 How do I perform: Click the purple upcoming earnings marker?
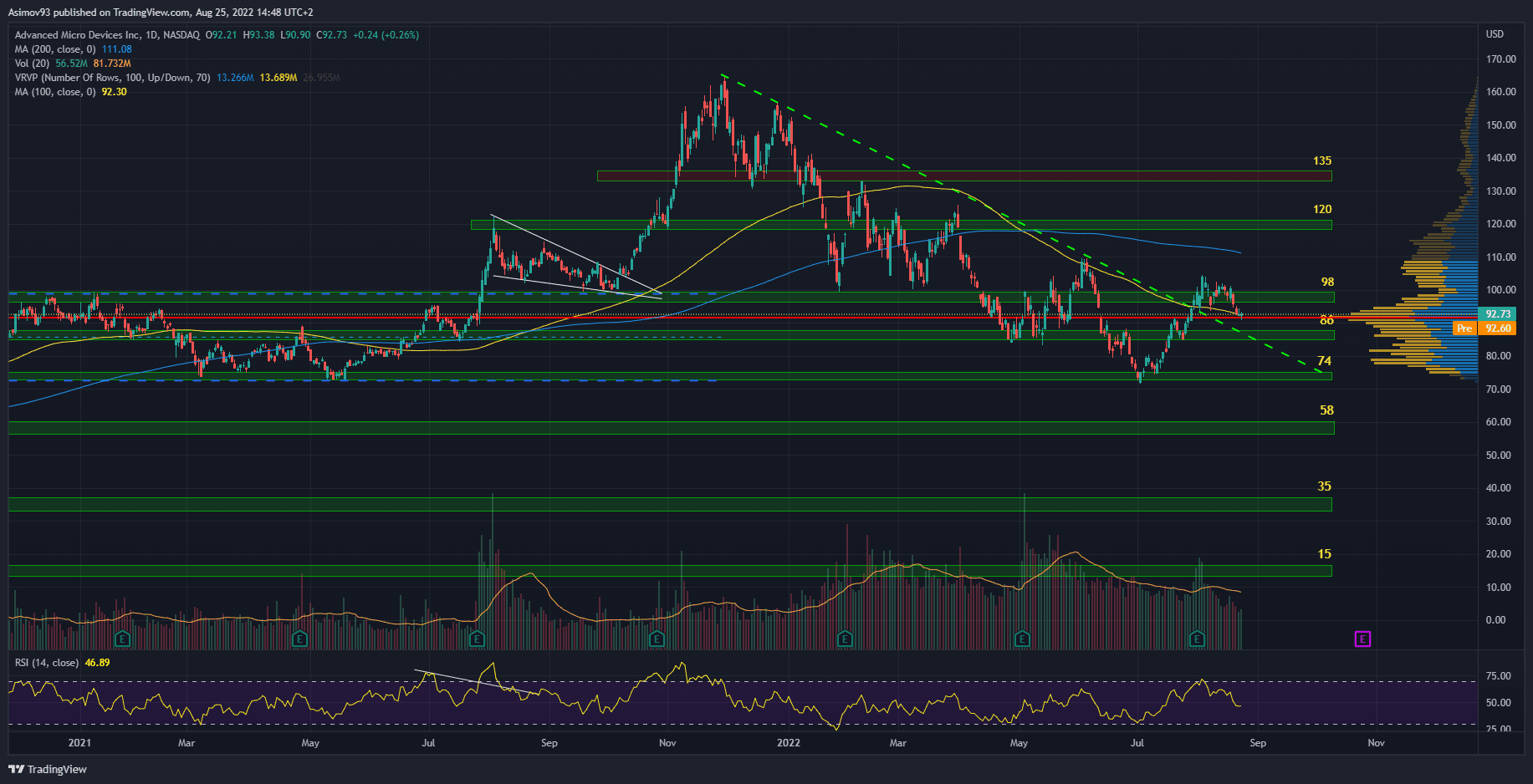(1362, 639)
